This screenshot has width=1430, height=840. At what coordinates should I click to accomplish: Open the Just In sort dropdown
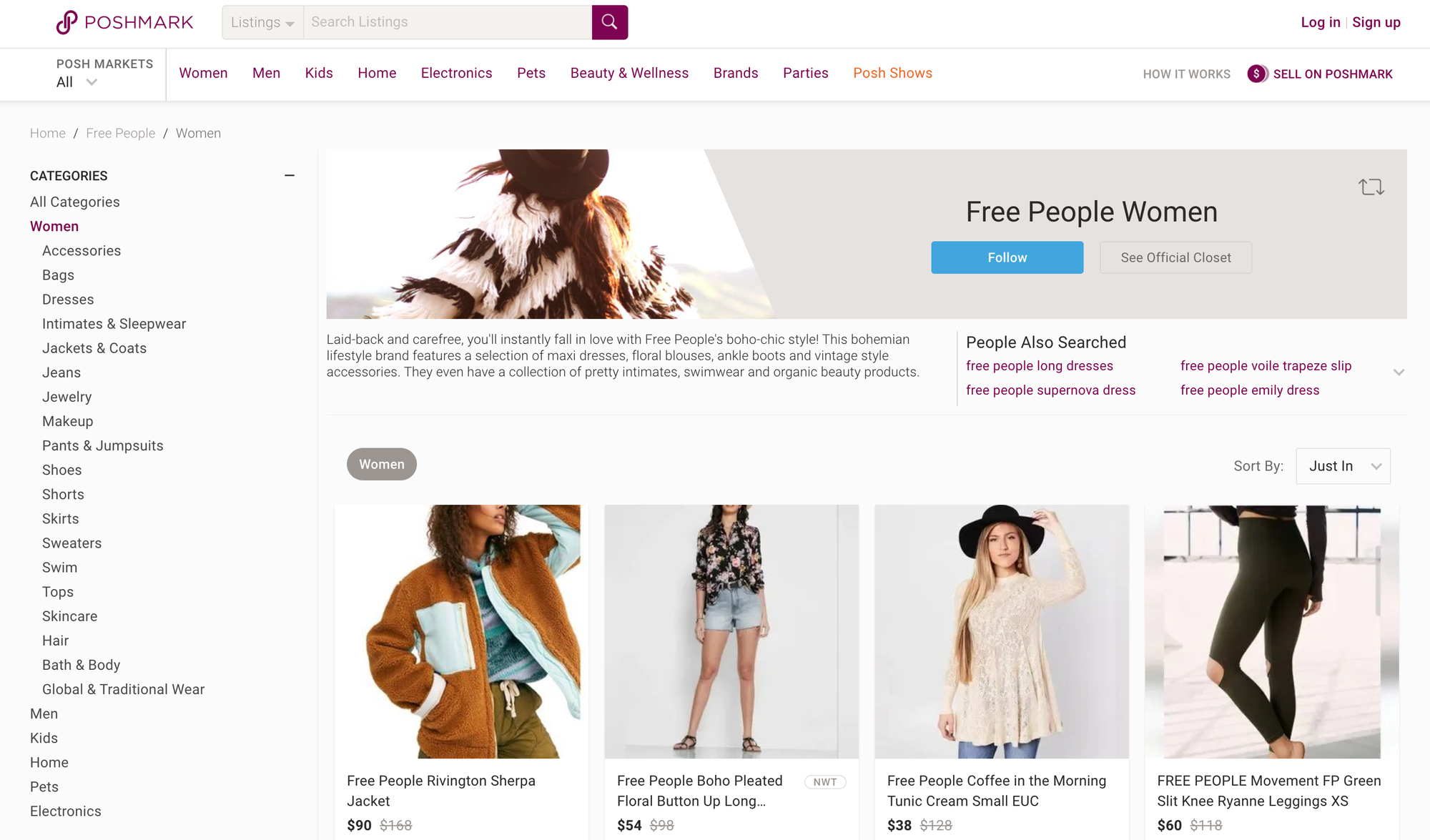pyautogui.click(x=1343, y=465)
